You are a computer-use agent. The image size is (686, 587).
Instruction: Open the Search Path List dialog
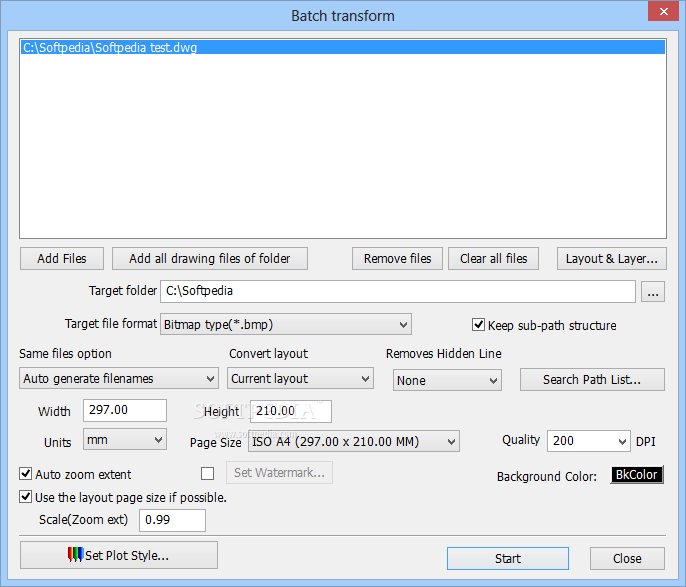click(592, 380)
